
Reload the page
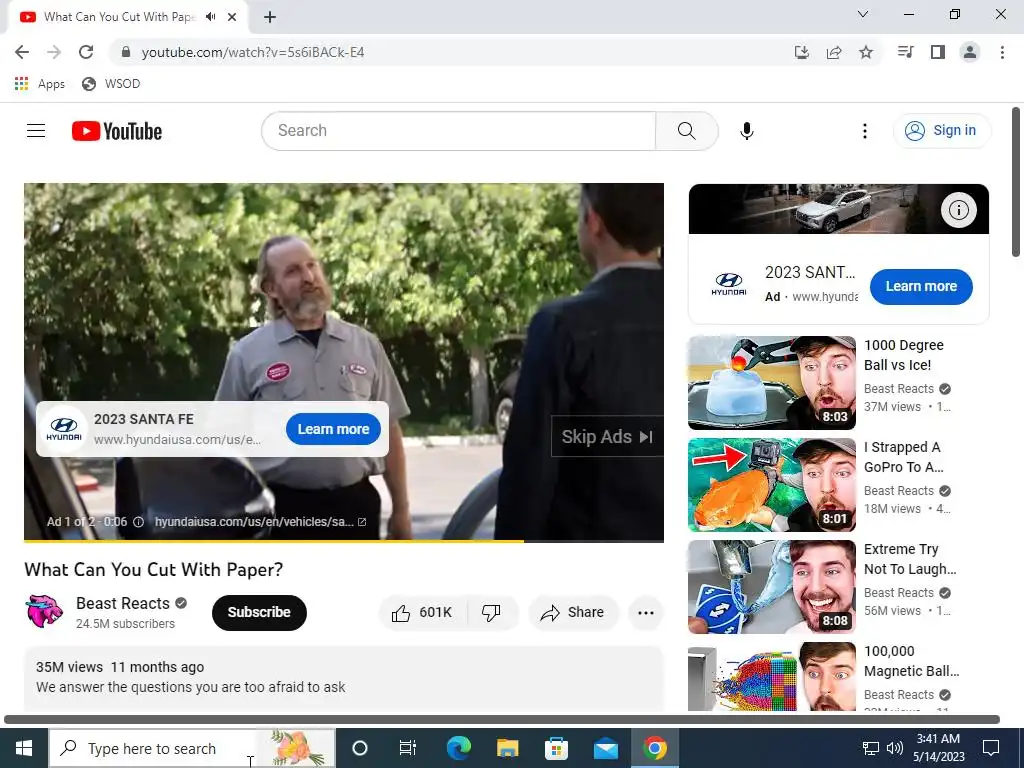tap(86, 52)
